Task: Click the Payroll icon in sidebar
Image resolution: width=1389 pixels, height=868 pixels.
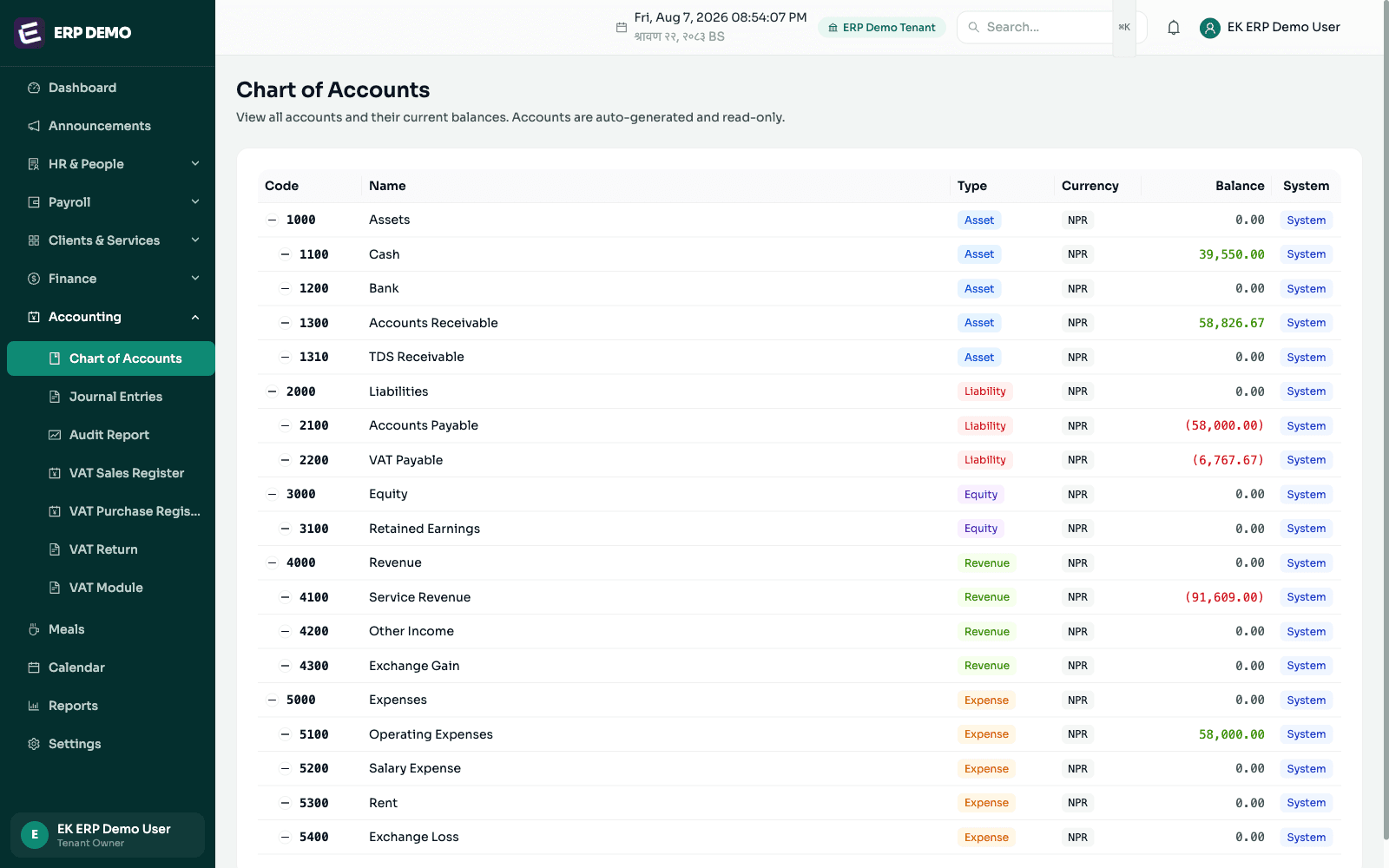Action: pyautogui.click(x=34, y=202)
